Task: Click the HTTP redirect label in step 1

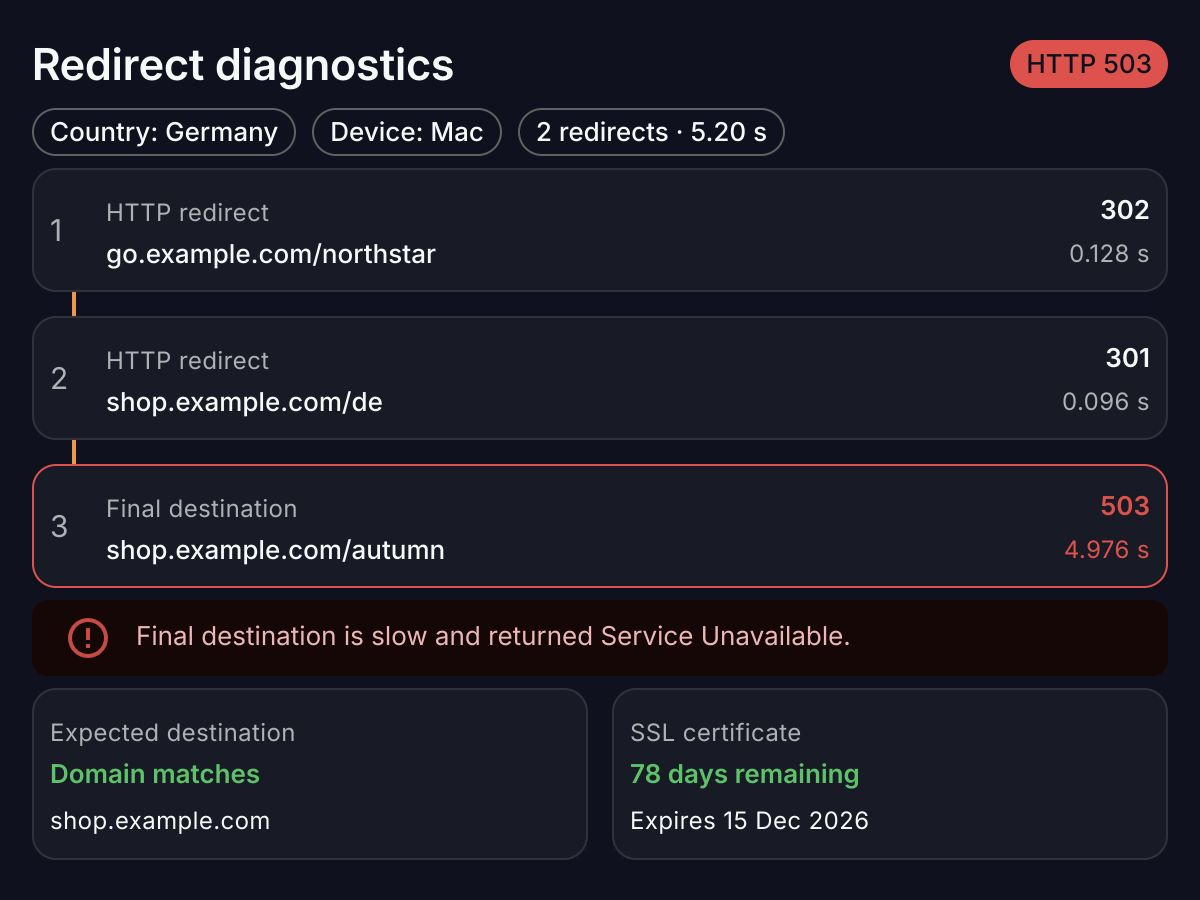Action: click(188, 213)
